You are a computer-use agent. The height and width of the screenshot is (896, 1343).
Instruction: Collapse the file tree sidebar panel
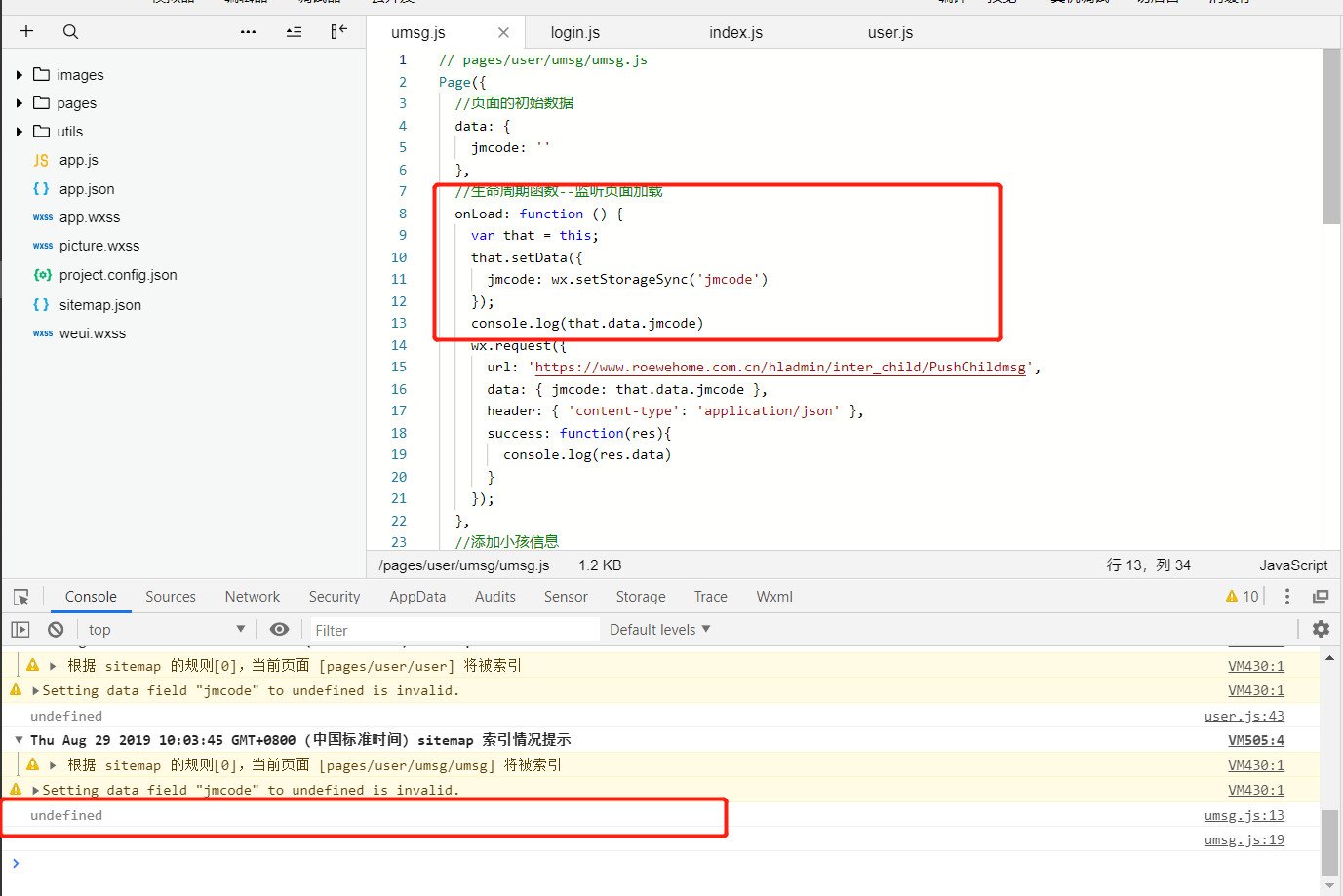[338, 31]
